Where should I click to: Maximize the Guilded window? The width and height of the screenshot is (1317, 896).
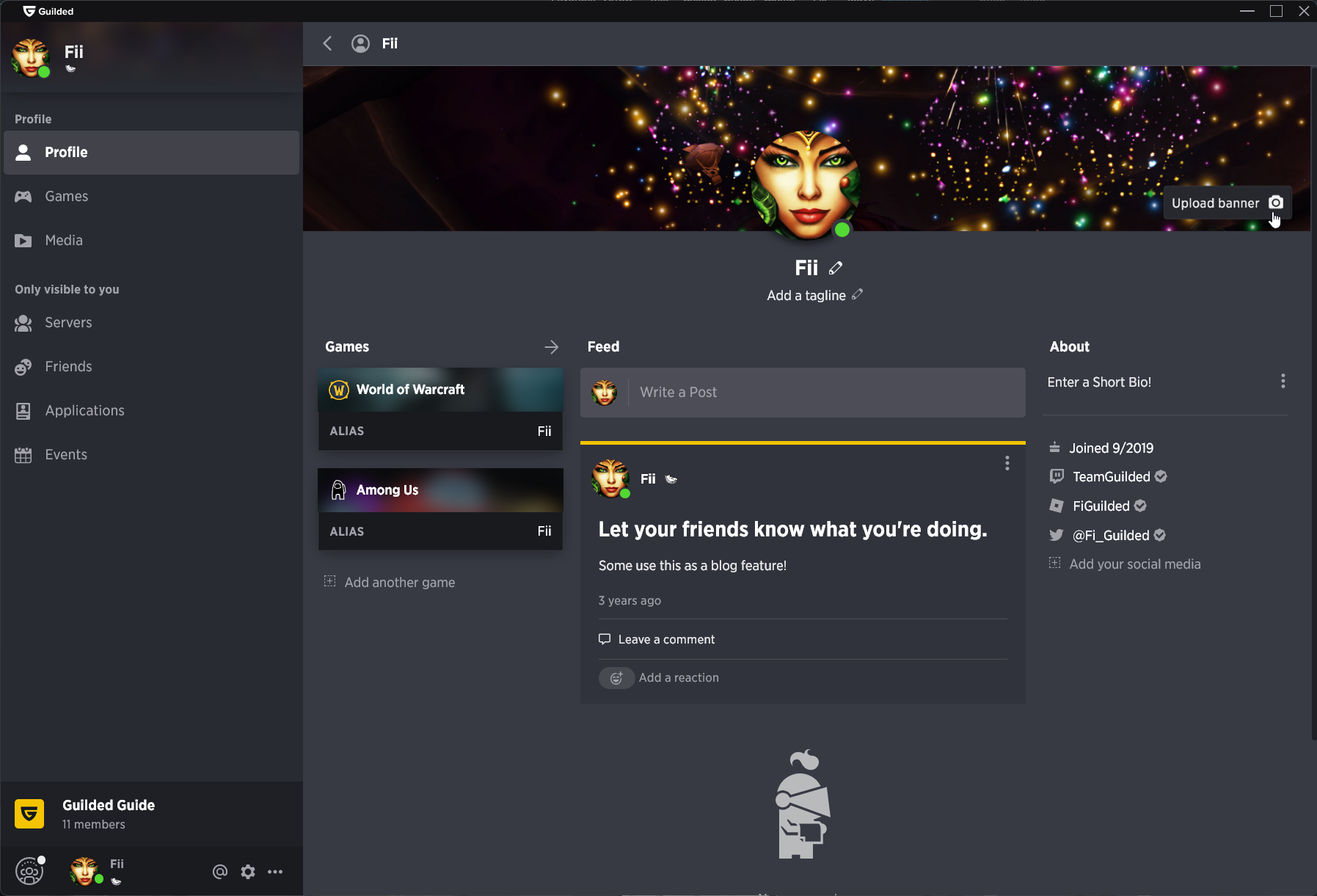(x=1276, y=11)
